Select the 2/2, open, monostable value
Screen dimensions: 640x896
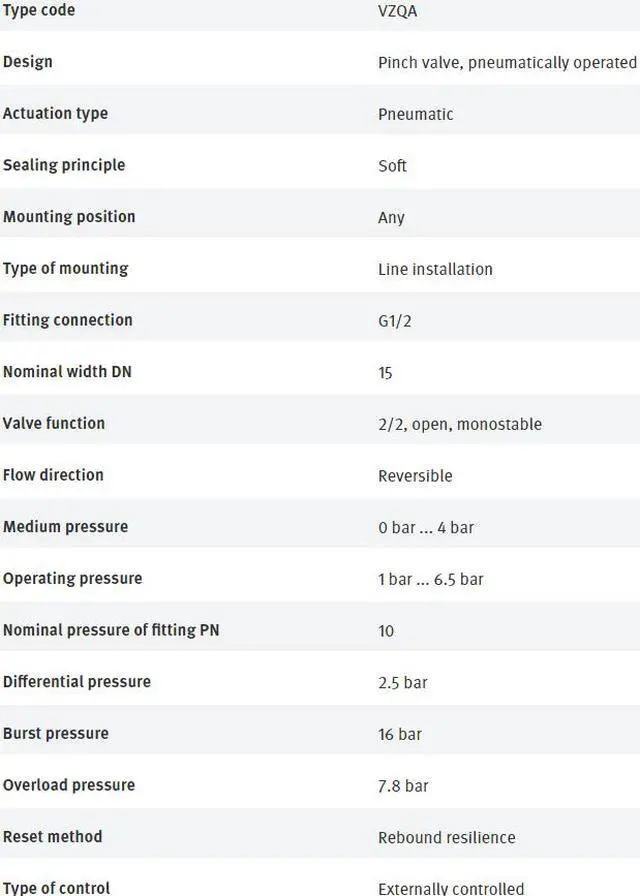pos(459,424)
